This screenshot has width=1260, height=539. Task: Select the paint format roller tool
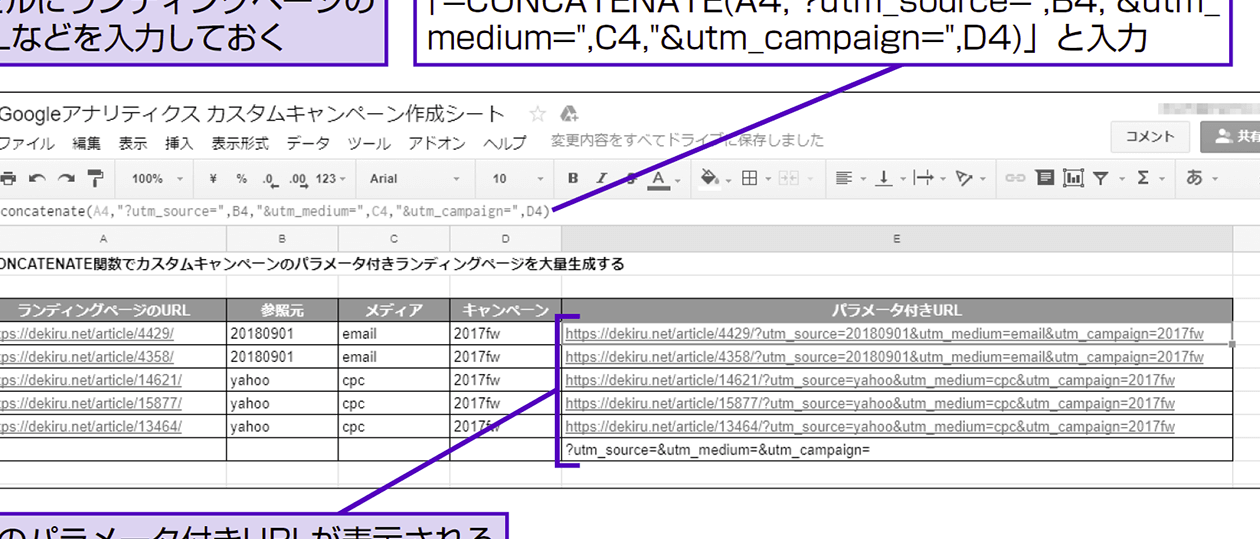pos(95,179)
